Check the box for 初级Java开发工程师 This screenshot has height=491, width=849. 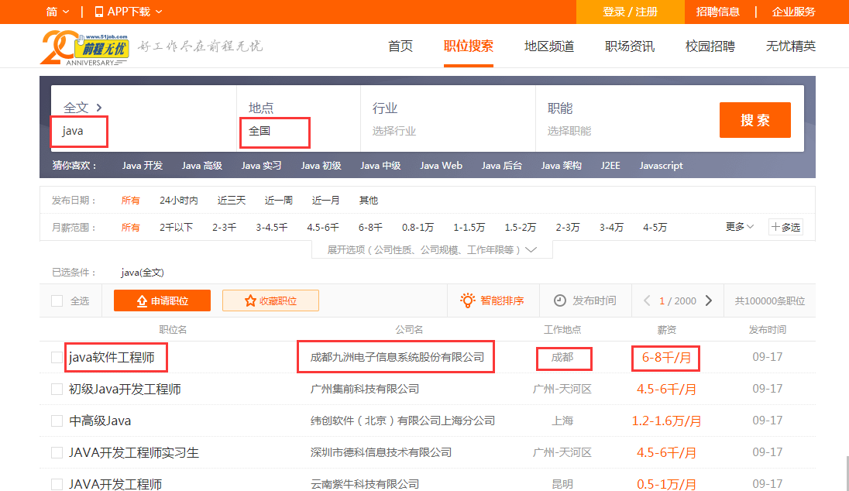tap(57, 389)
